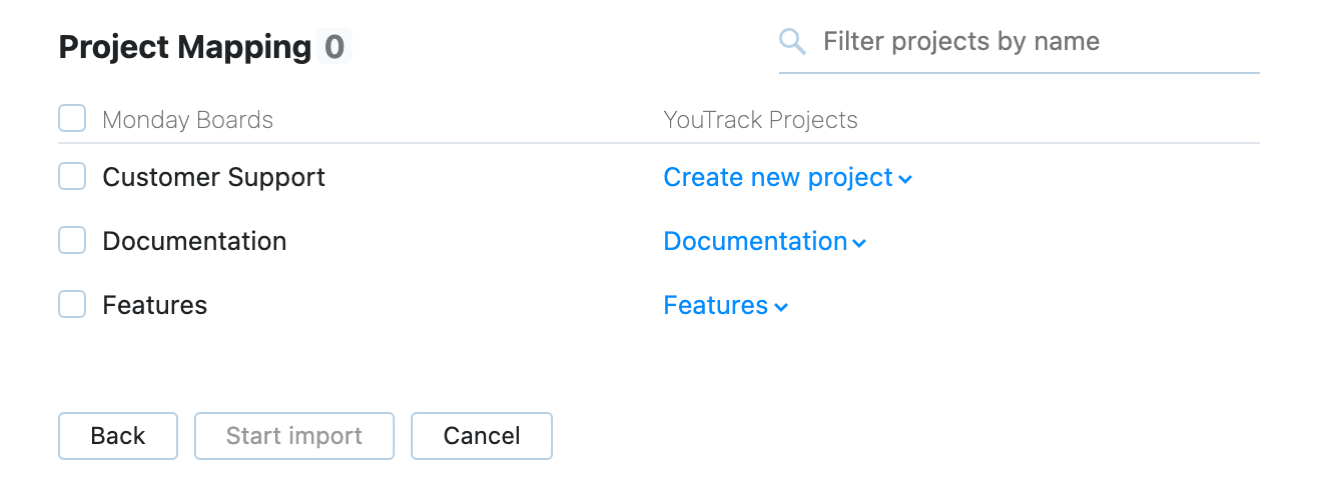Image resolution: width=1320 pixels, height=492 pixels.
Task: Select the Customer Support board name
Action: (214, 178)
